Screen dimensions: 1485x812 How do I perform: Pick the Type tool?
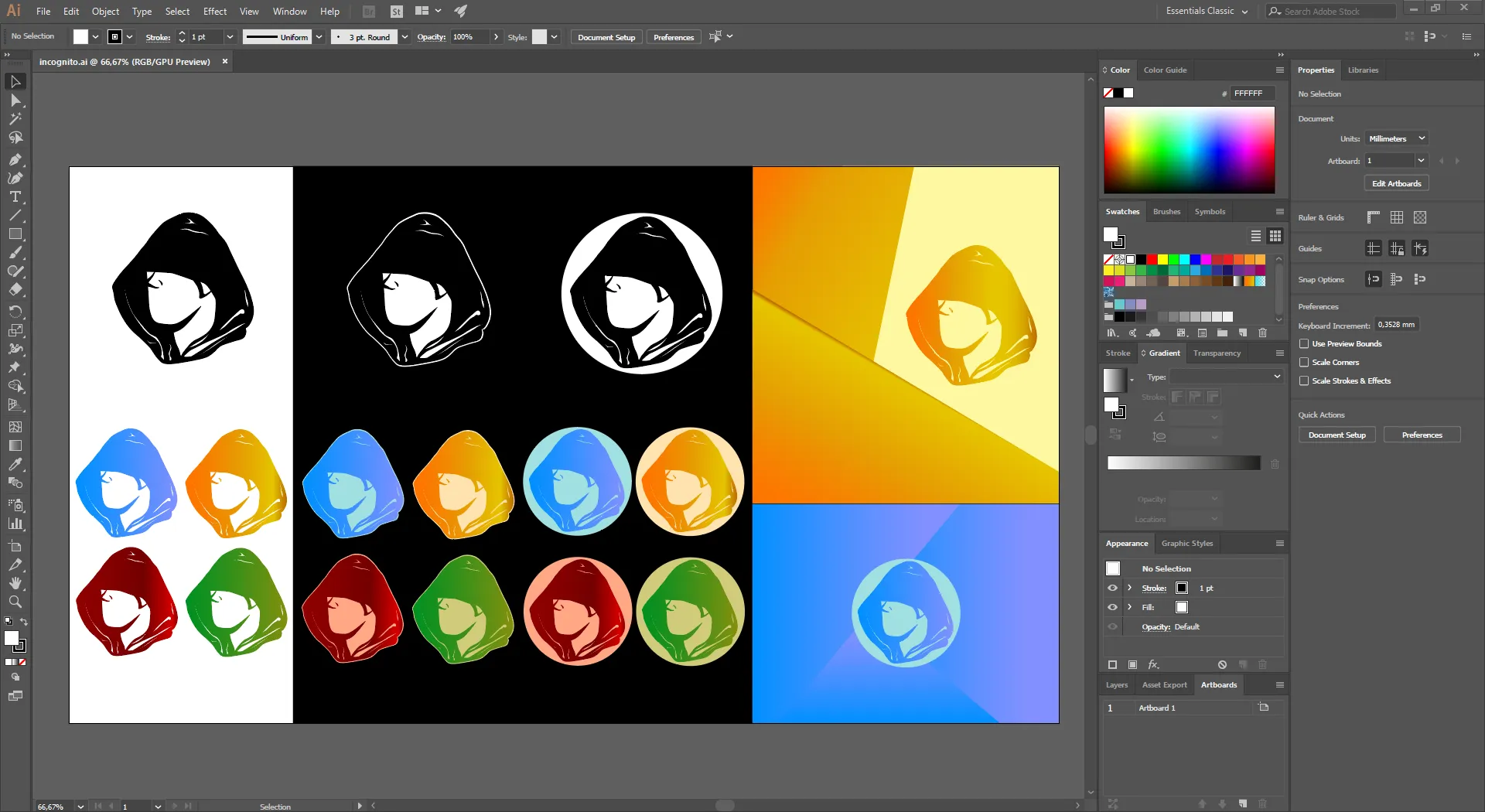[x=15, y=197]
